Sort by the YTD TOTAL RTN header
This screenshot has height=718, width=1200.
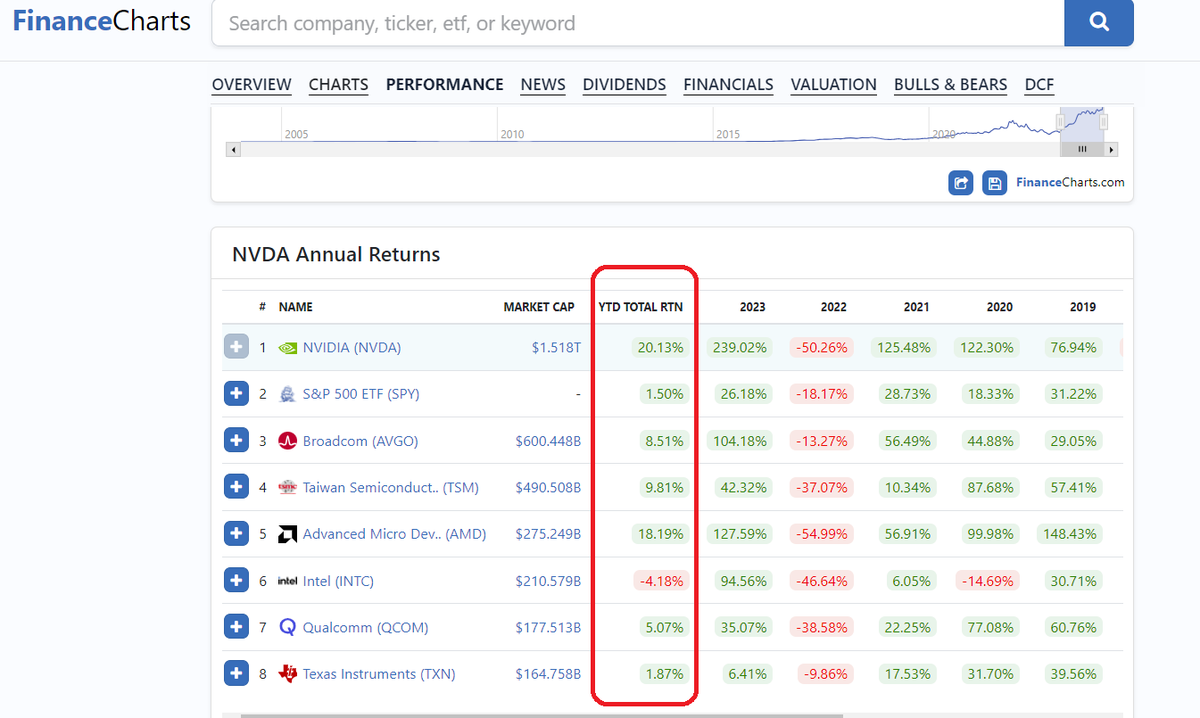click(641, 307)
